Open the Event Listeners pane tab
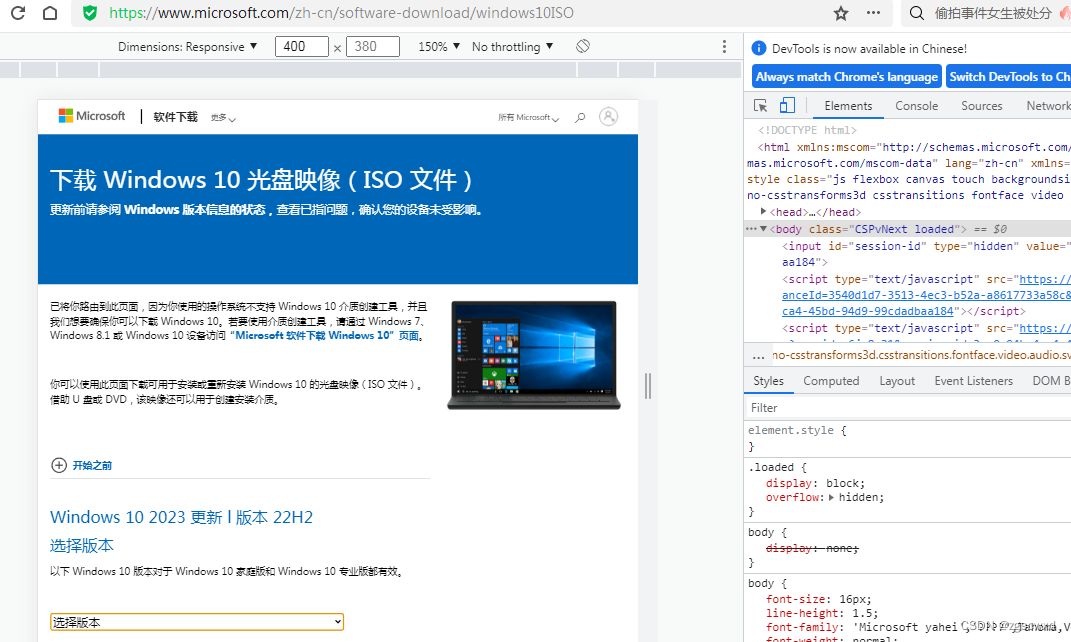Viewport: 1071px width, 642px height. click(973, 381)
